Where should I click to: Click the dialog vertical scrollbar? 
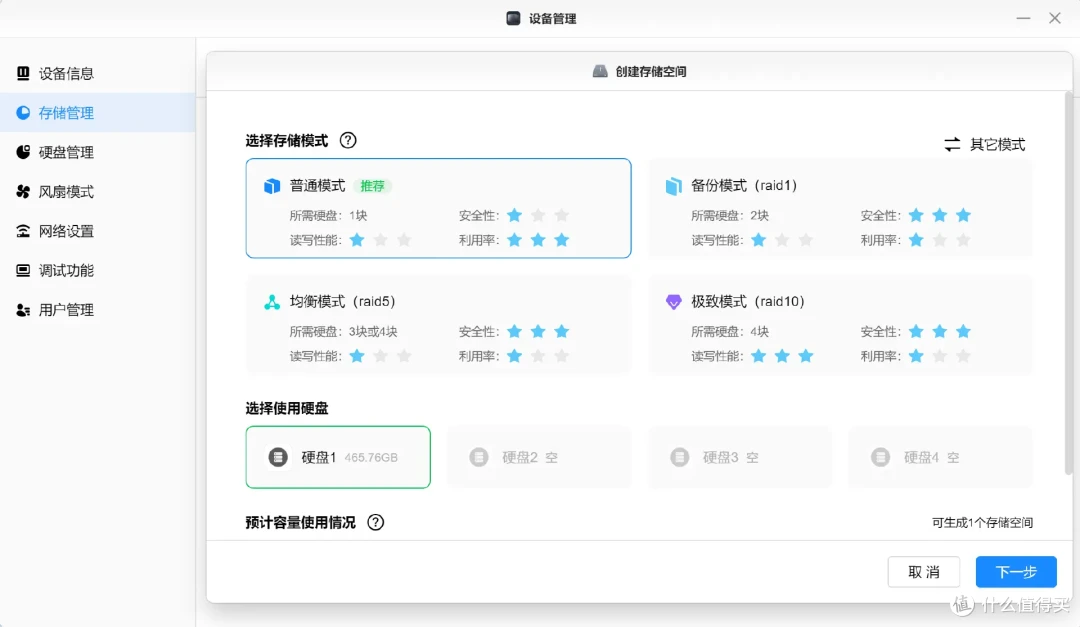1068,282
